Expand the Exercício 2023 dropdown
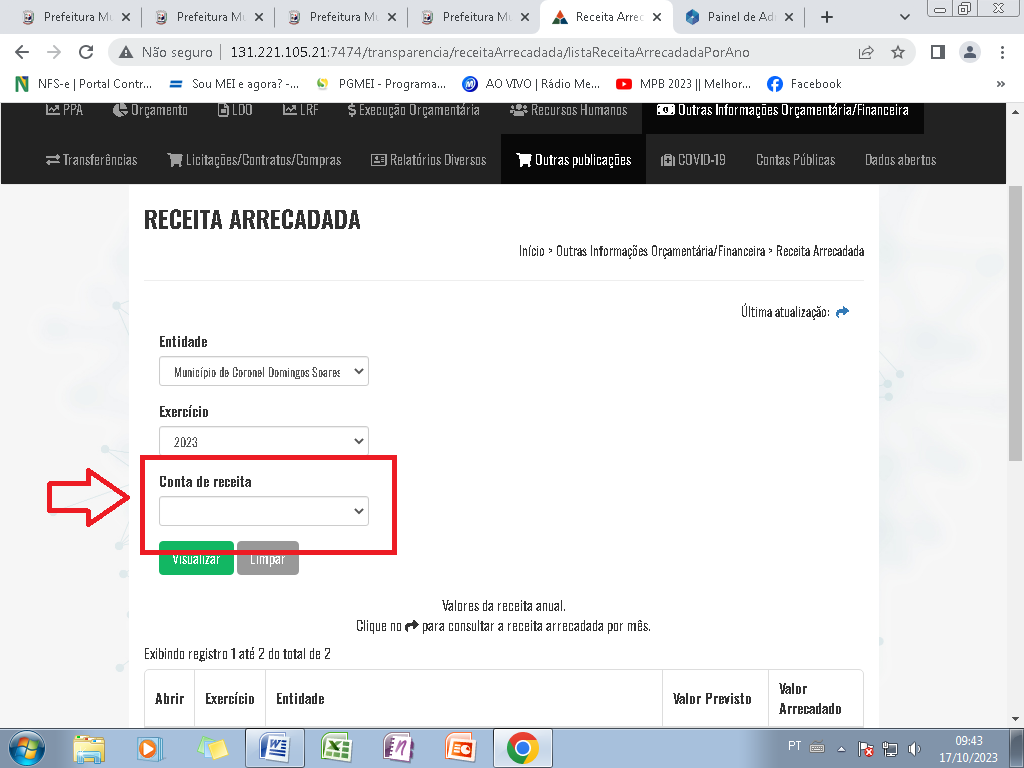The image size is (1024, 768). (x=264, y=441)
